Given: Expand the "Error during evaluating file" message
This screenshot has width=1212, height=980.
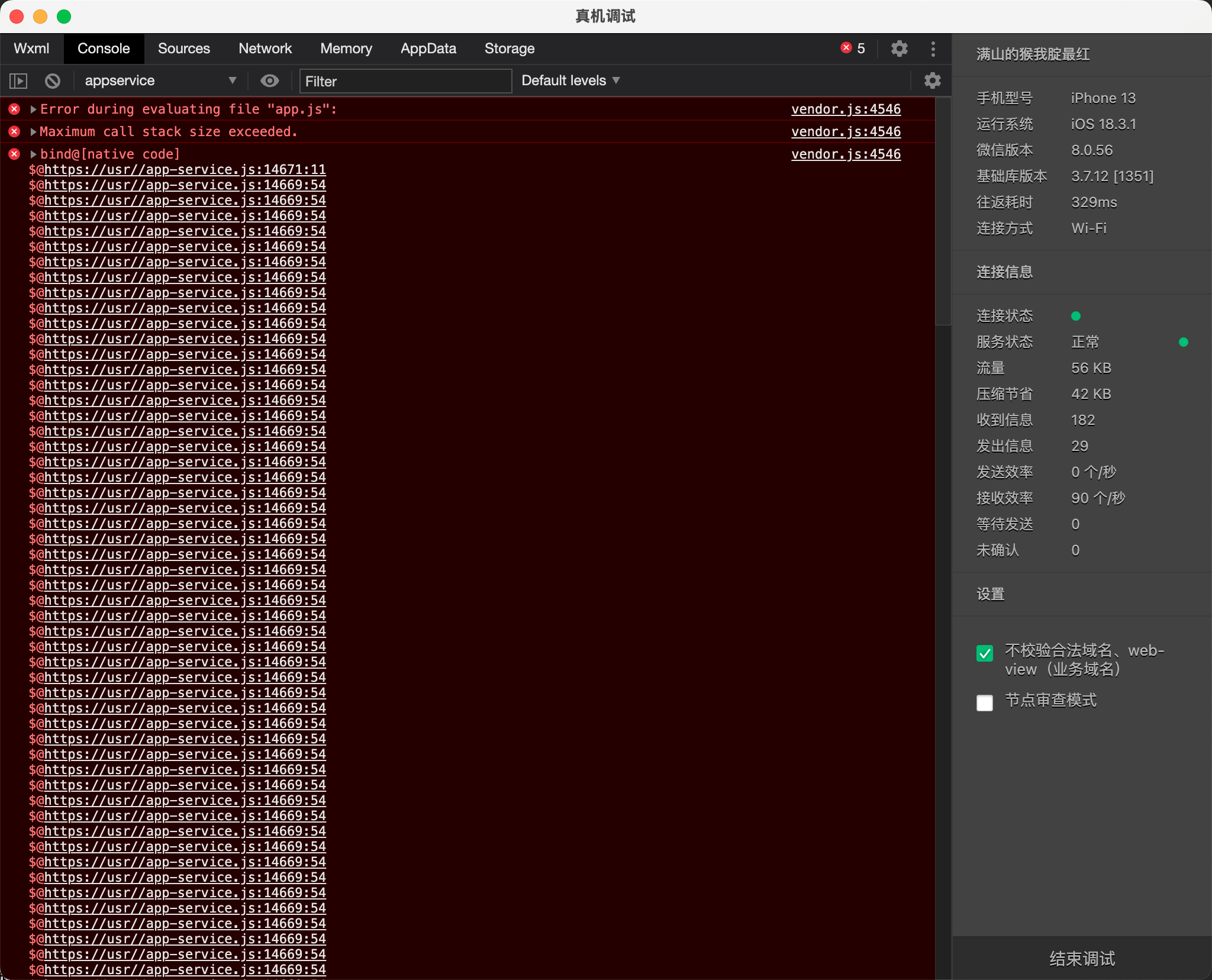Looking at the screenshot, I should pyautogui.click(x=34, y=109).
